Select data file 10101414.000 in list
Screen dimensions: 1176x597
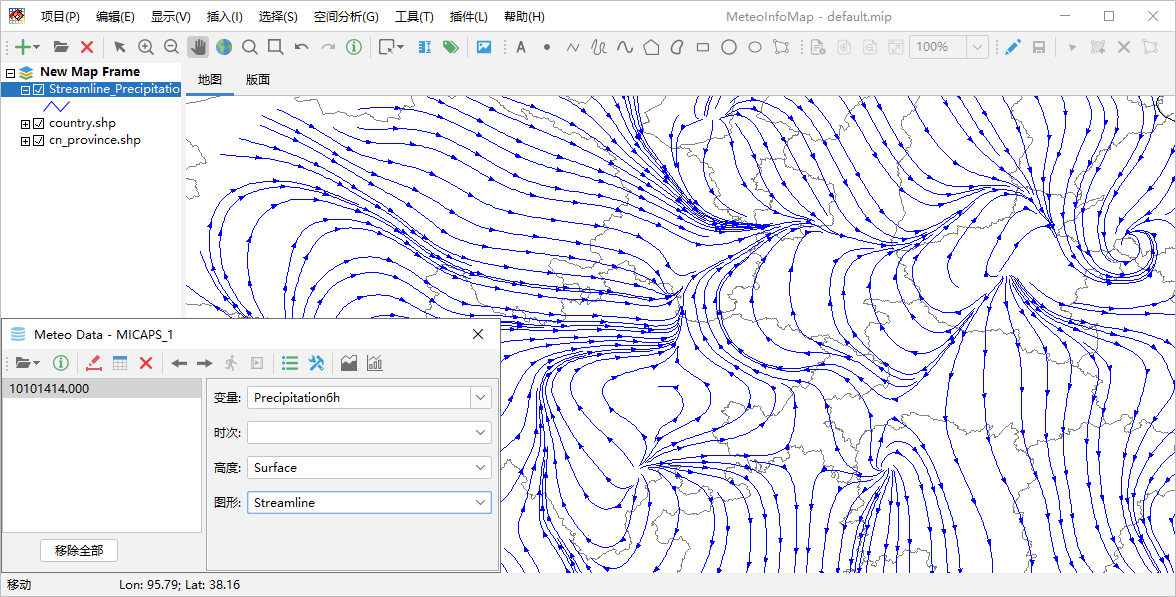pos(102,388)
